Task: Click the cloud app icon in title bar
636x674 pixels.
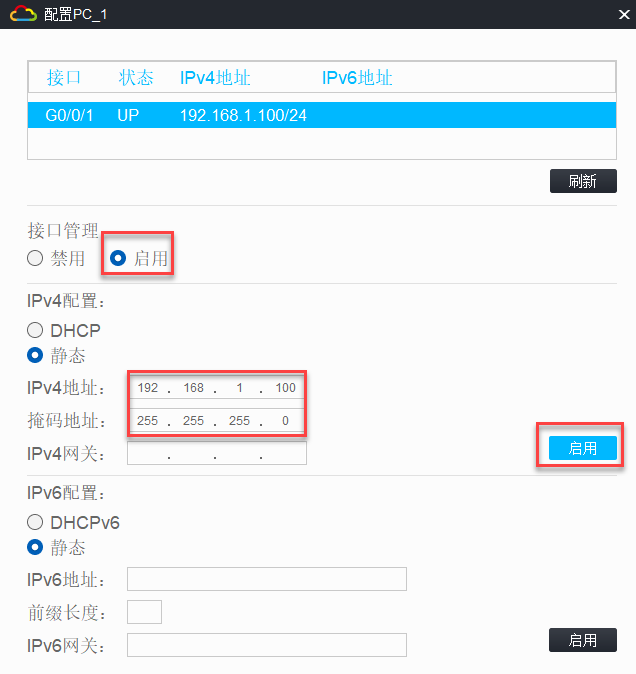Action: click(22, 13)
